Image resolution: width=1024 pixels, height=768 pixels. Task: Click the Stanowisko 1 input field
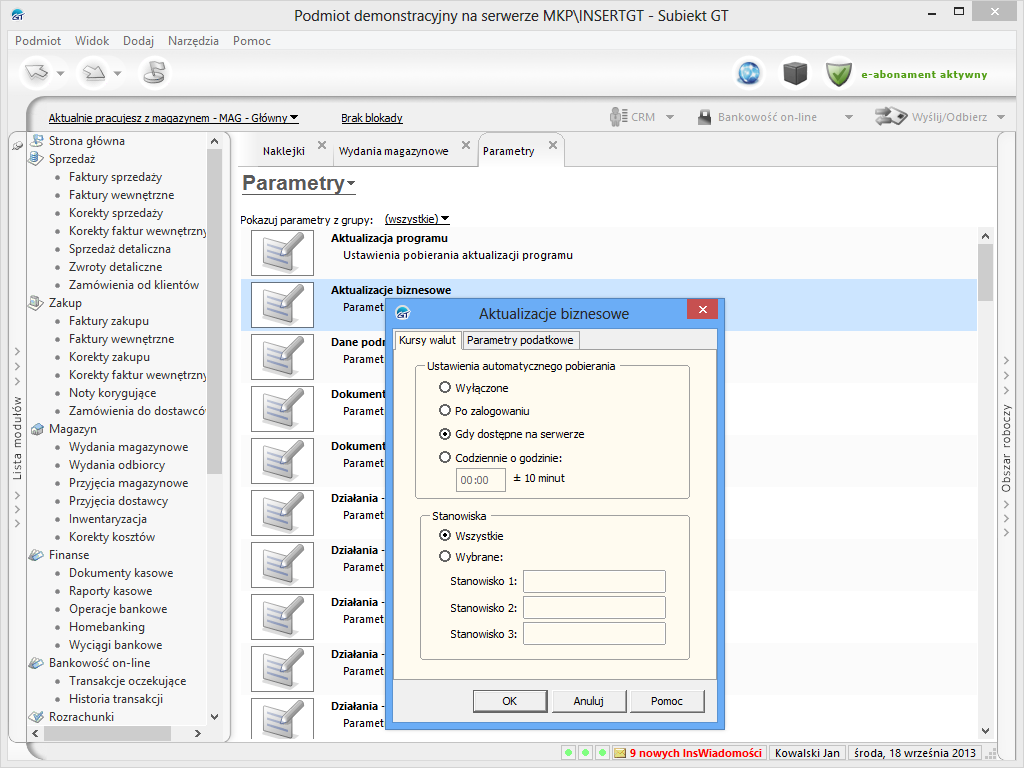coord(594,582)
